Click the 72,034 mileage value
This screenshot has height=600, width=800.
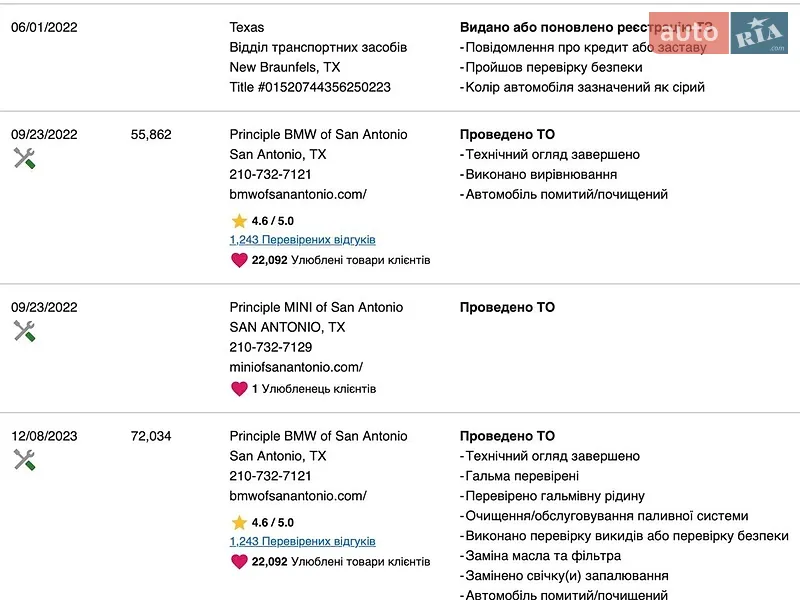(x=151, y=436)
